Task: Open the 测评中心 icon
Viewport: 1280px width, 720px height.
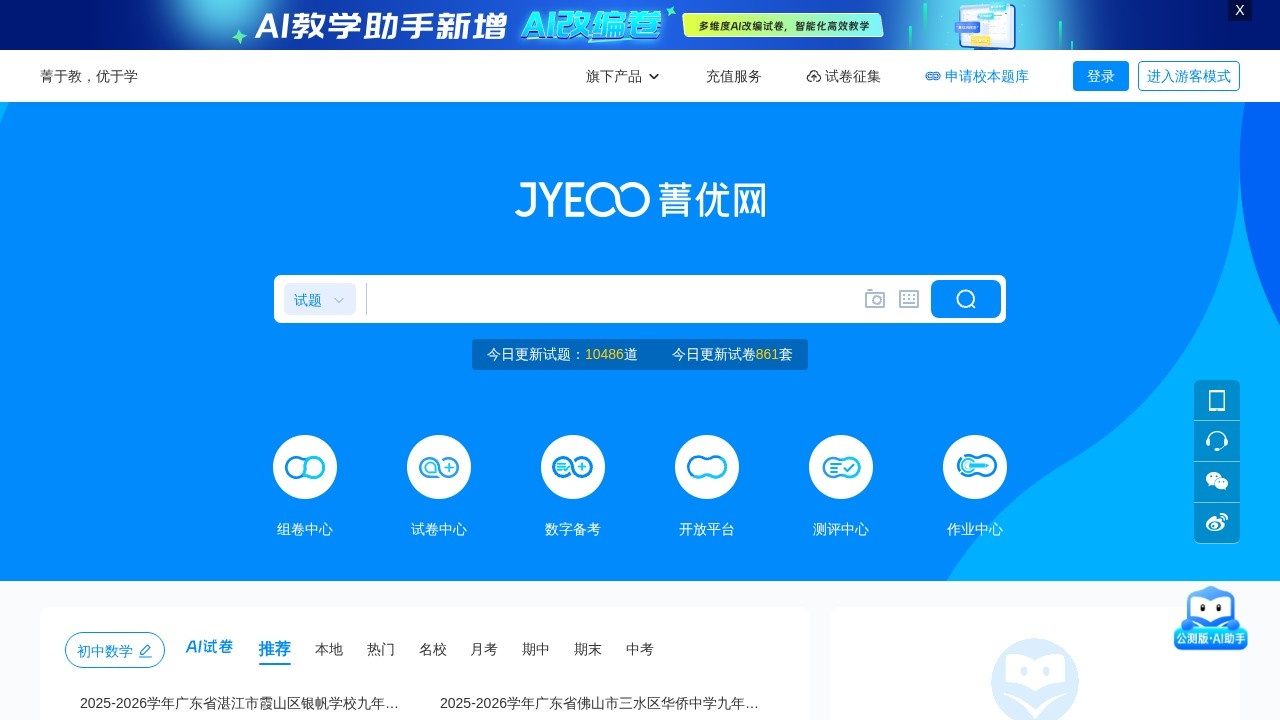Action: click(840, 466)
